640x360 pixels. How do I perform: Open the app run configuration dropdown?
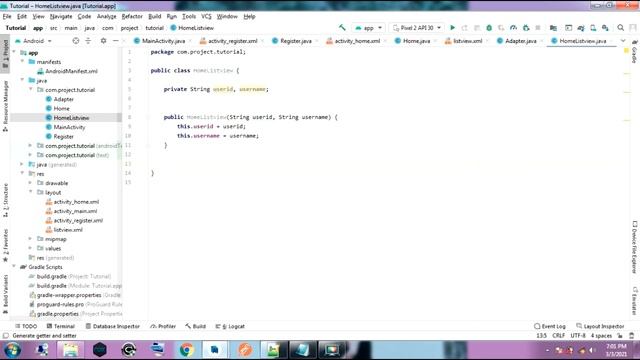pos(369,28)
